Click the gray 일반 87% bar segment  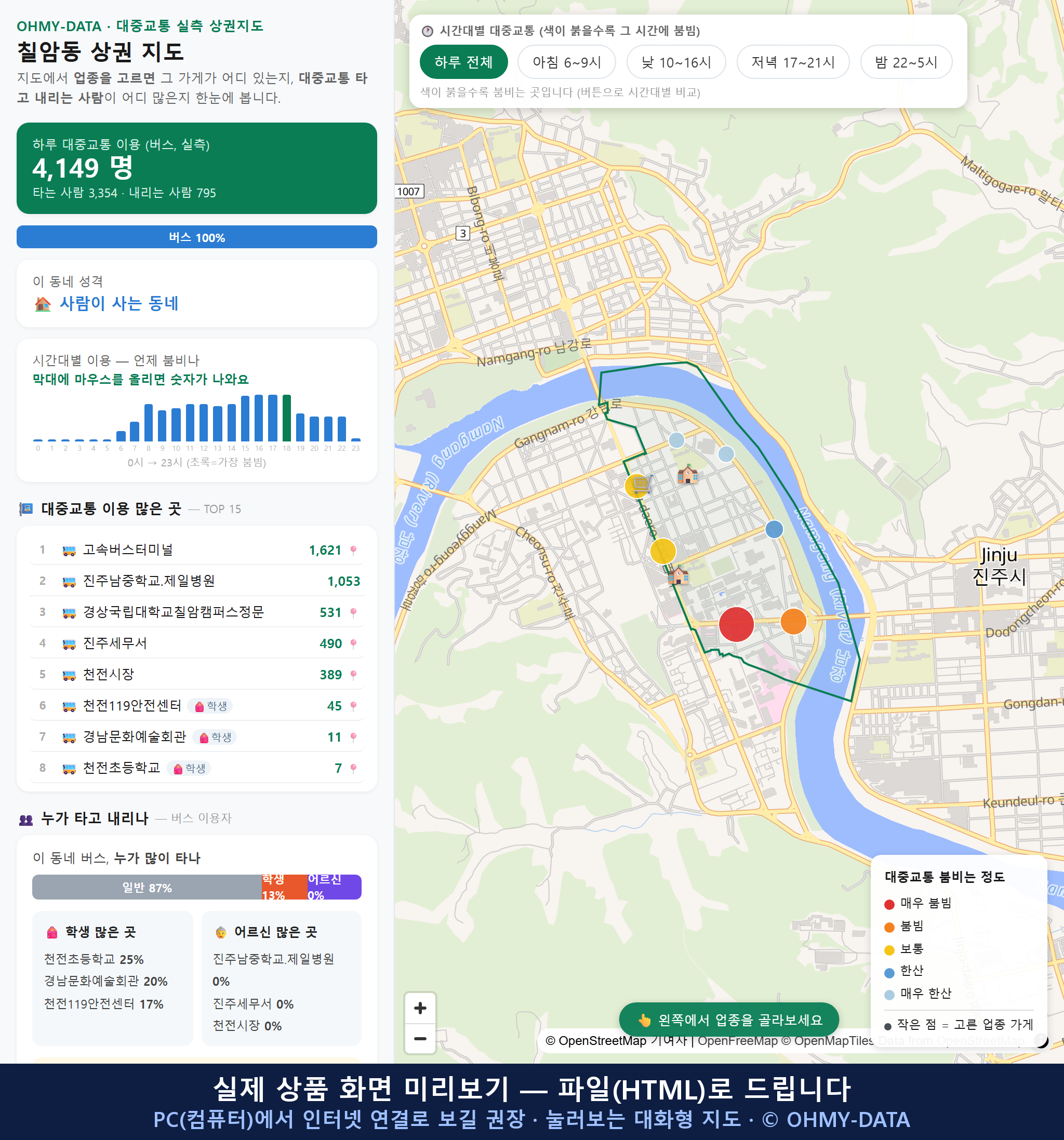click(x=147, y=887)
